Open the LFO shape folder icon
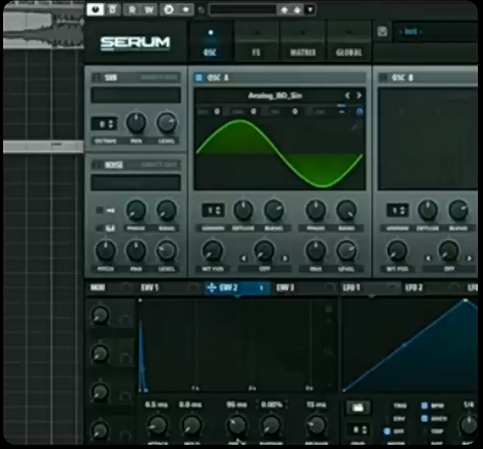This screenshot has height=449, width=483. (x=358, y=407)
